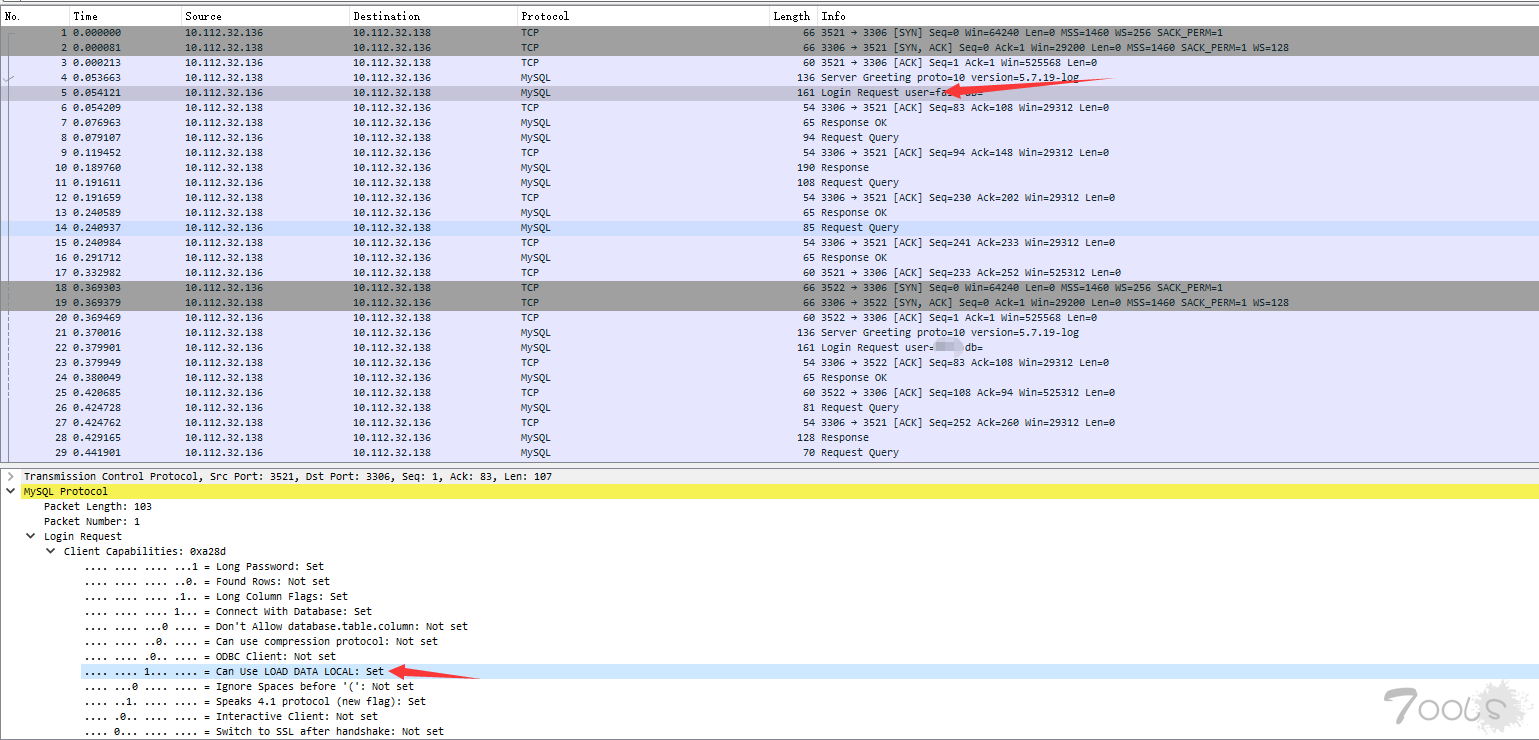Sort packets by the No. column header
The image size is (1539, 740).
[x=35, y=16]
